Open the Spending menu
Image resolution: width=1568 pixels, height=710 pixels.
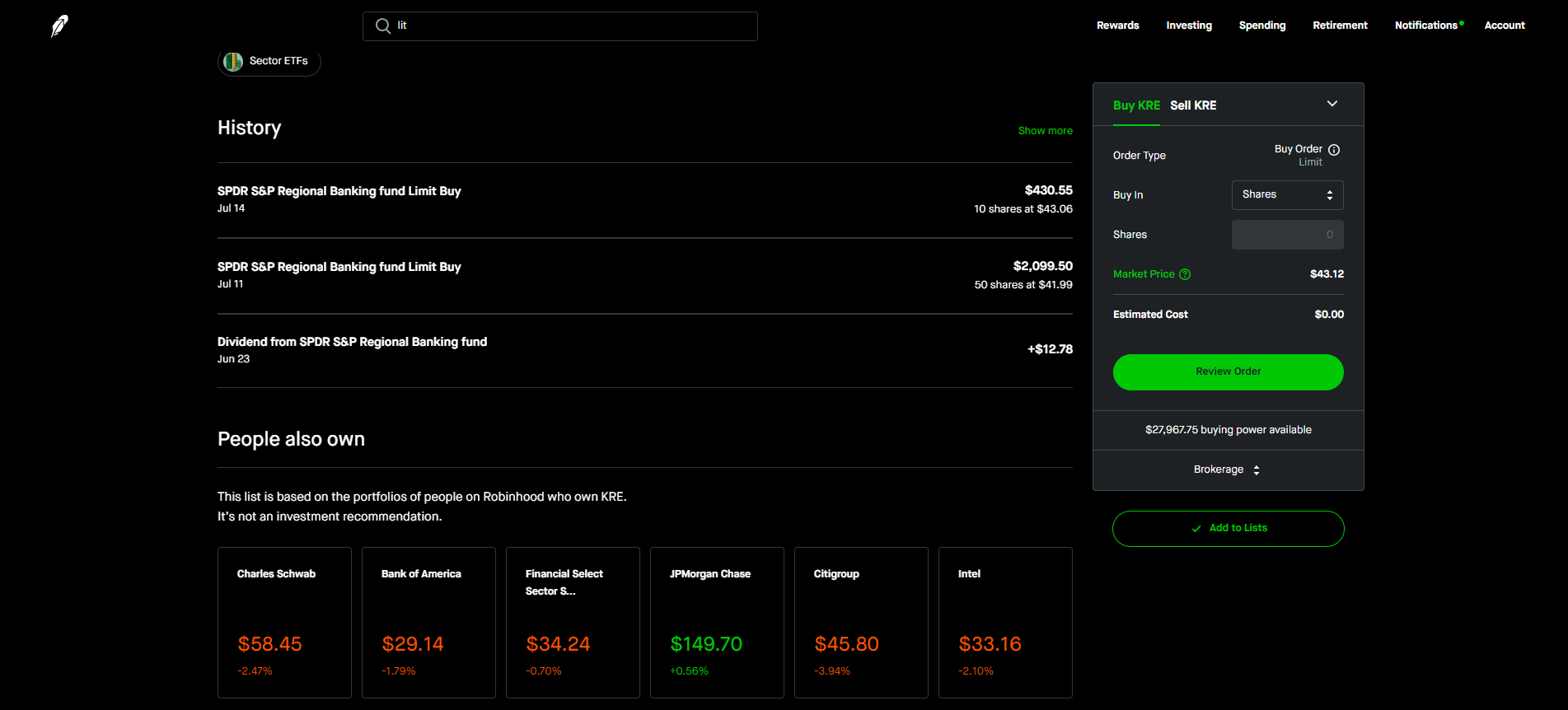point(1262,26)
